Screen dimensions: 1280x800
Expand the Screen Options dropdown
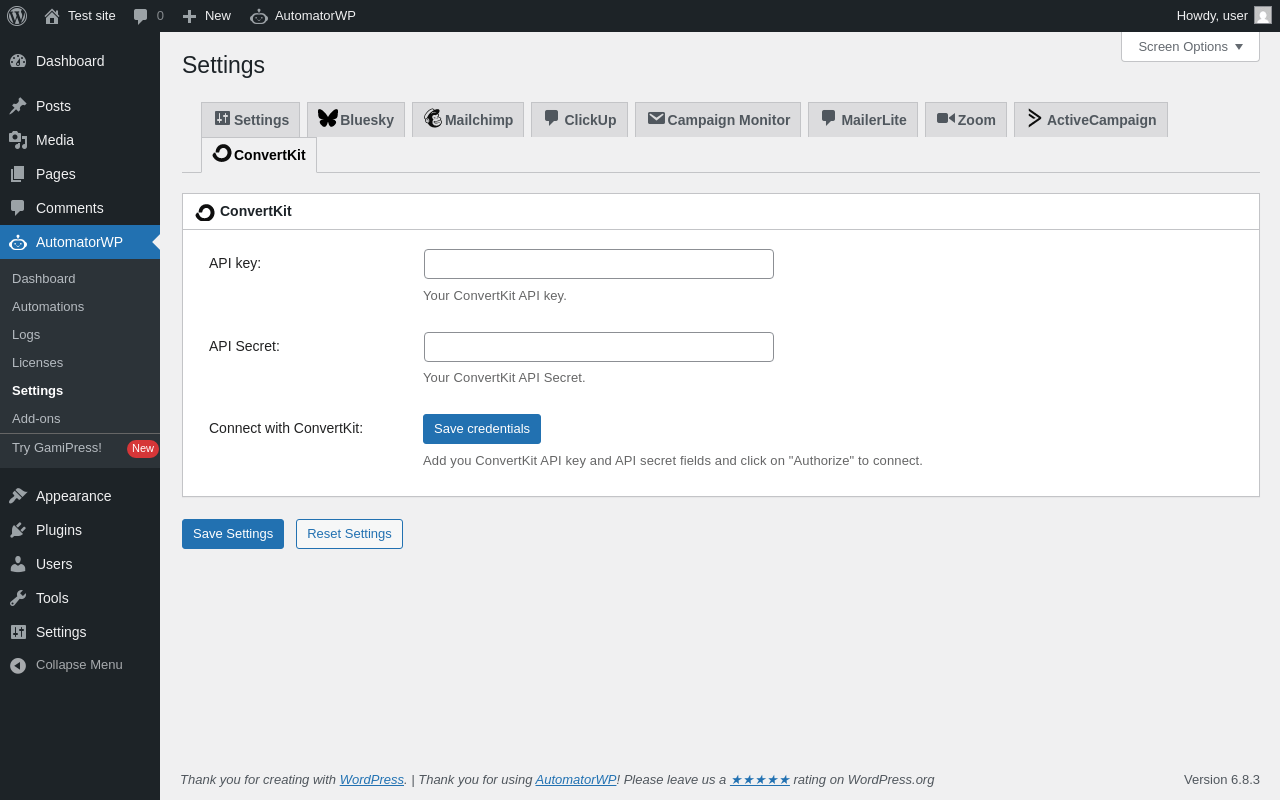click(x=1190, y=46)
